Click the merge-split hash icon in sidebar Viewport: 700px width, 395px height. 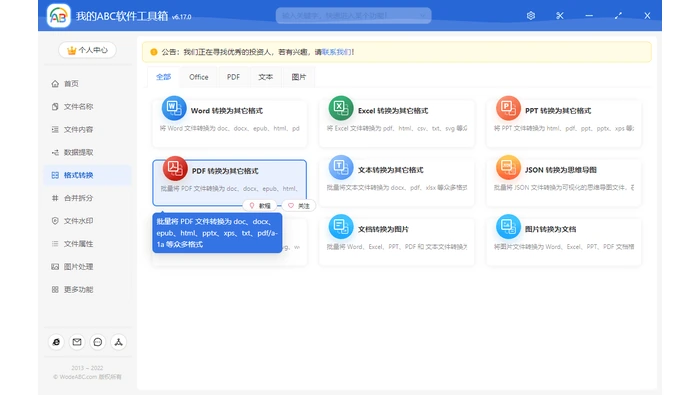tap(55, 198)
